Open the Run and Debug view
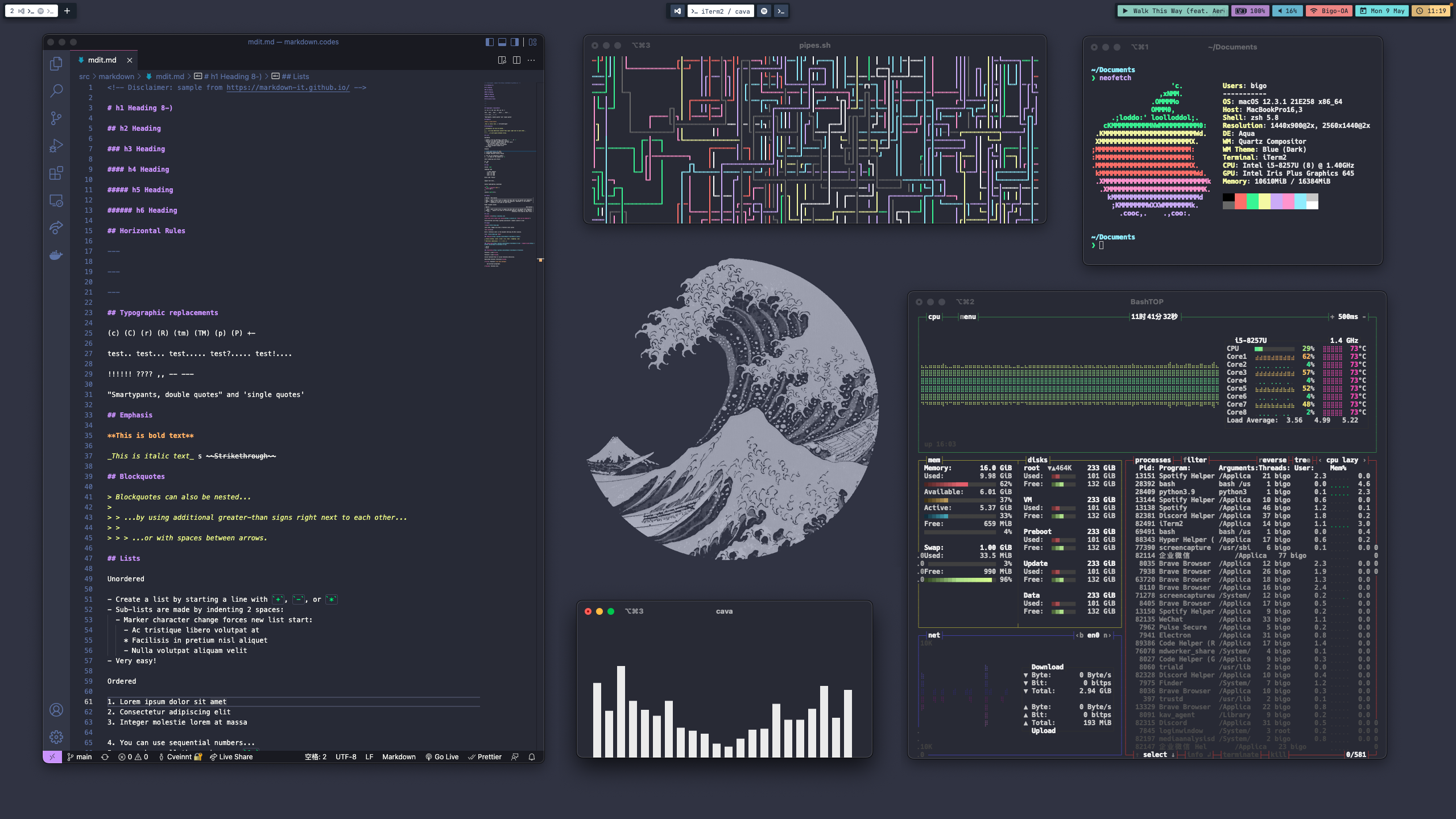 coord(56,146)
